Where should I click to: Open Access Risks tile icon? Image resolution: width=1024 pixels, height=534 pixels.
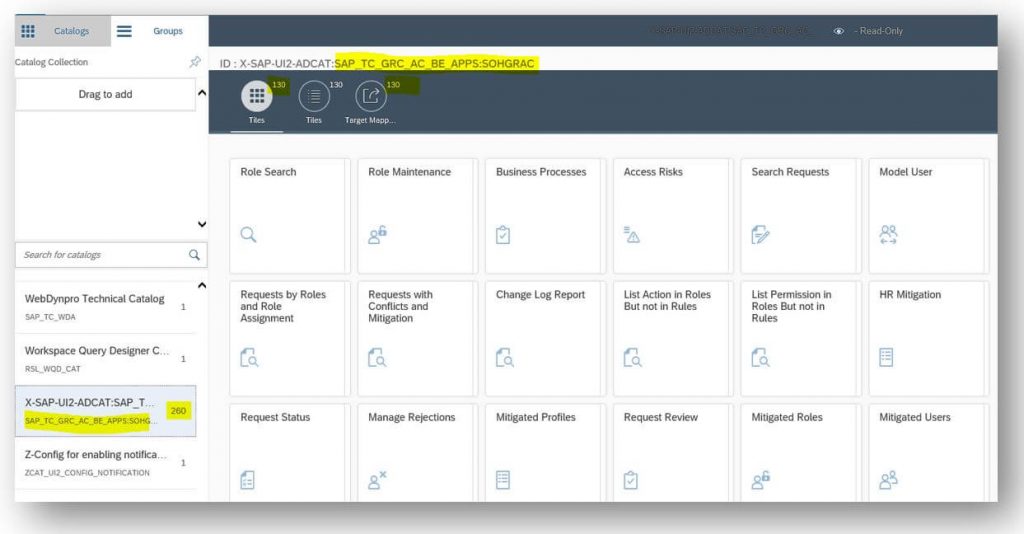point(632,234)
